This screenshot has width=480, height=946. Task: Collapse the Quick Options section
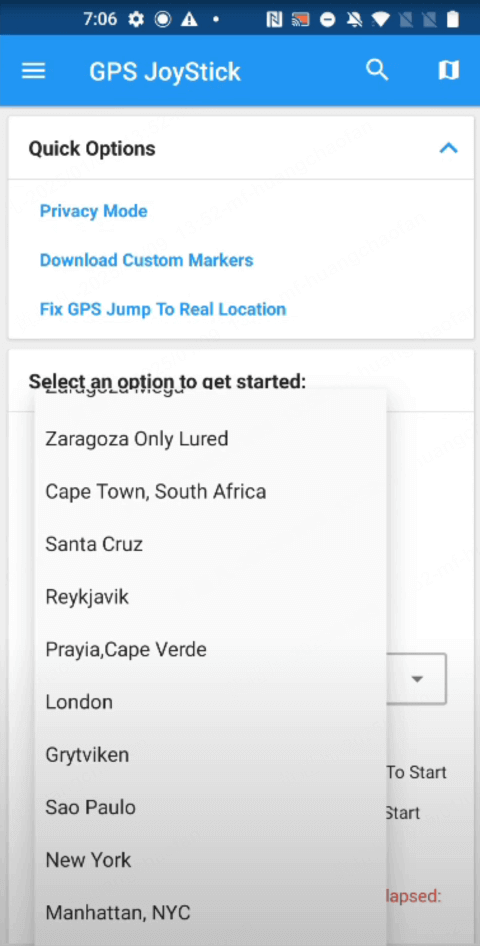pos(448,148)
